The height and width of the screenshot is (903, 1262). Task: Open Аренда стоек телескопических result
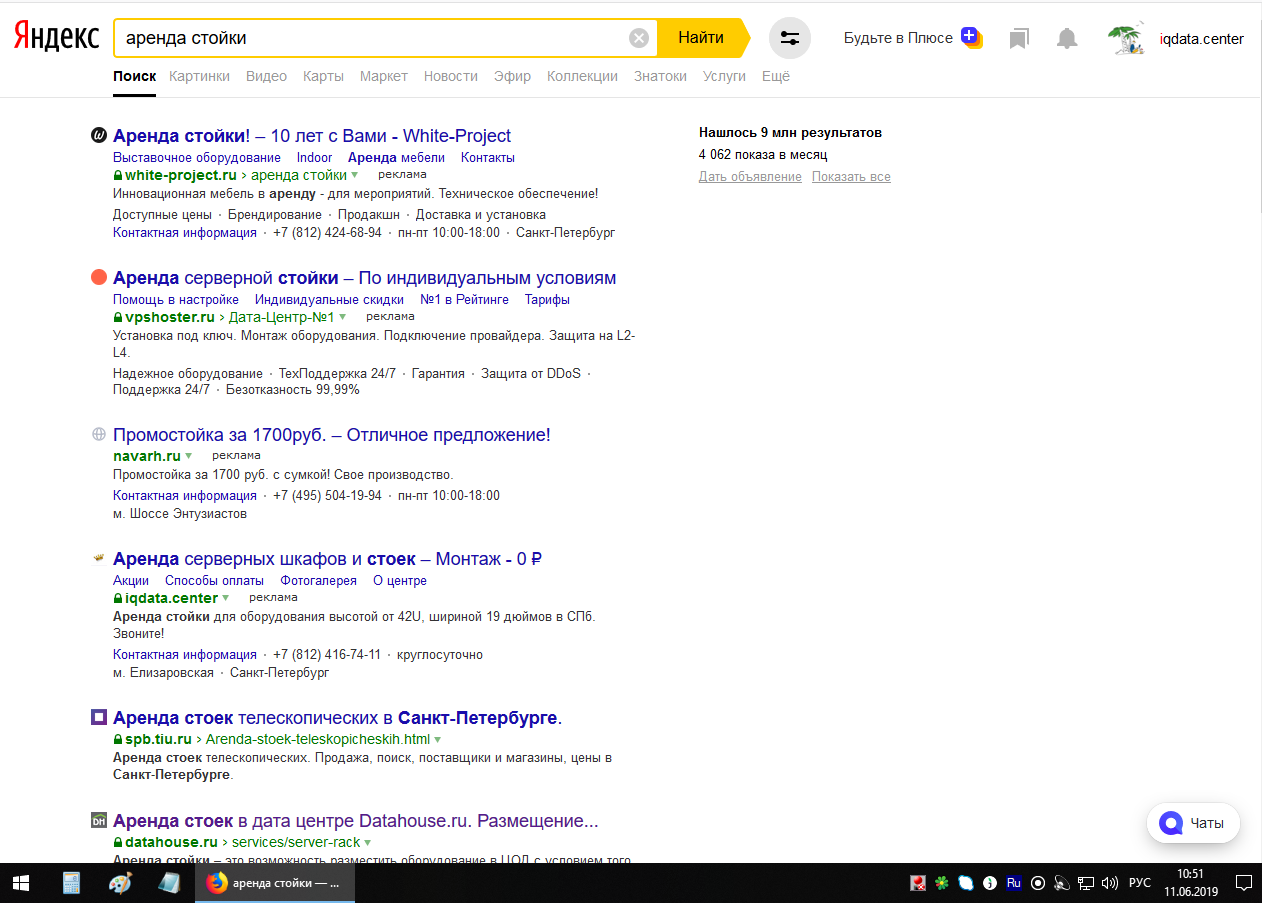pos(337,718)
